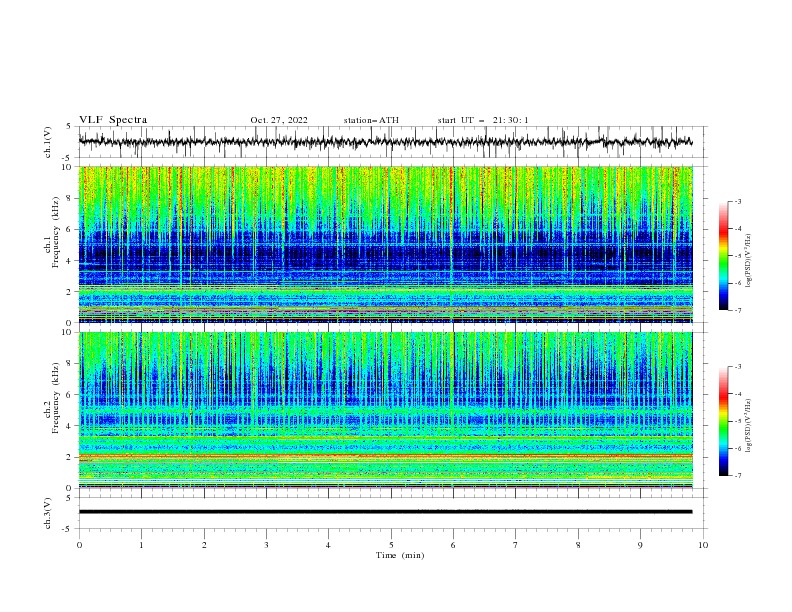Click time axis tick label "2"
This screenshot has width=792, height=612.
[x=204, y=545]
